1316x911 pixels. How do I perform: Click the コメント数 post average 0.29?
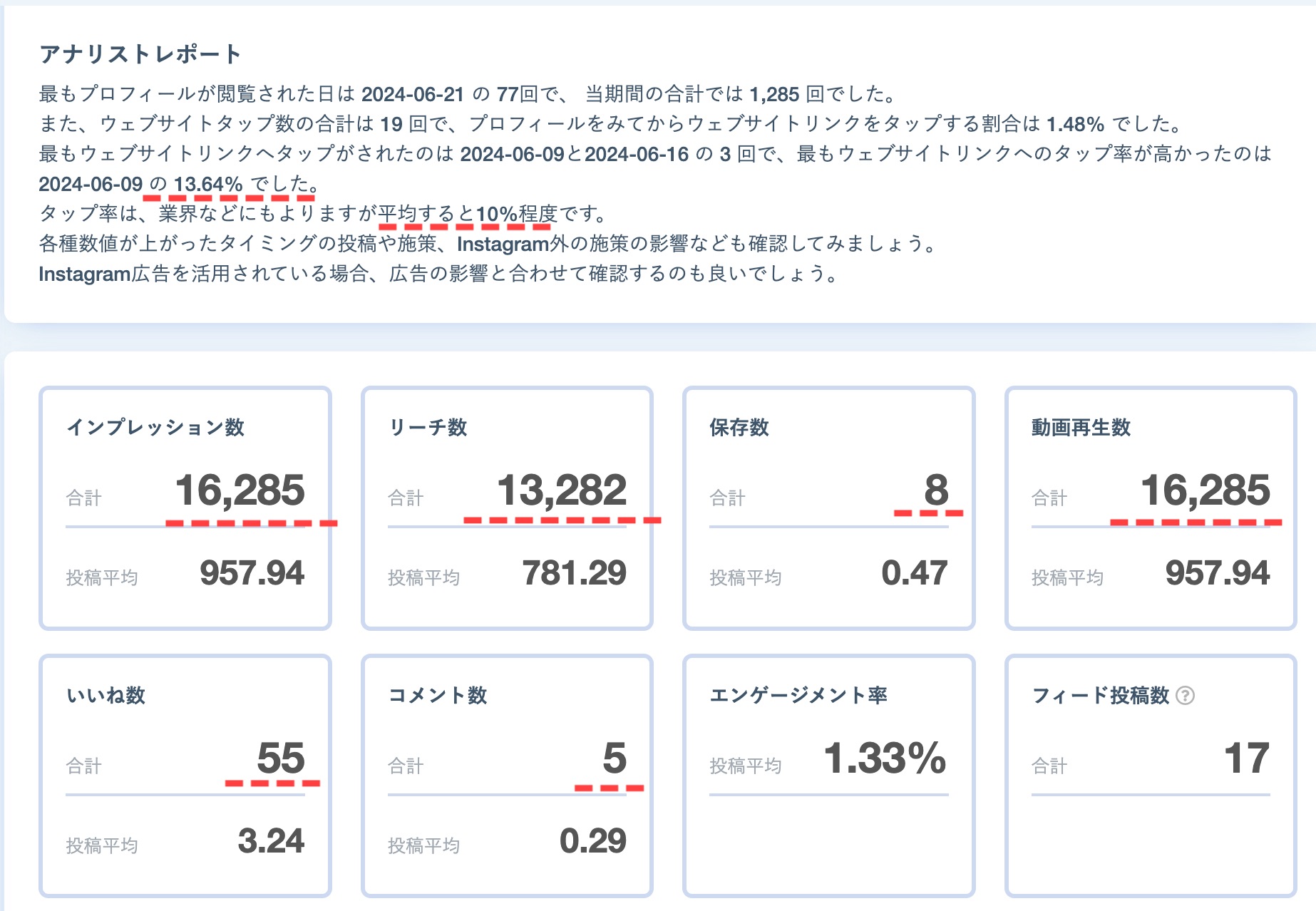point(592,841)
